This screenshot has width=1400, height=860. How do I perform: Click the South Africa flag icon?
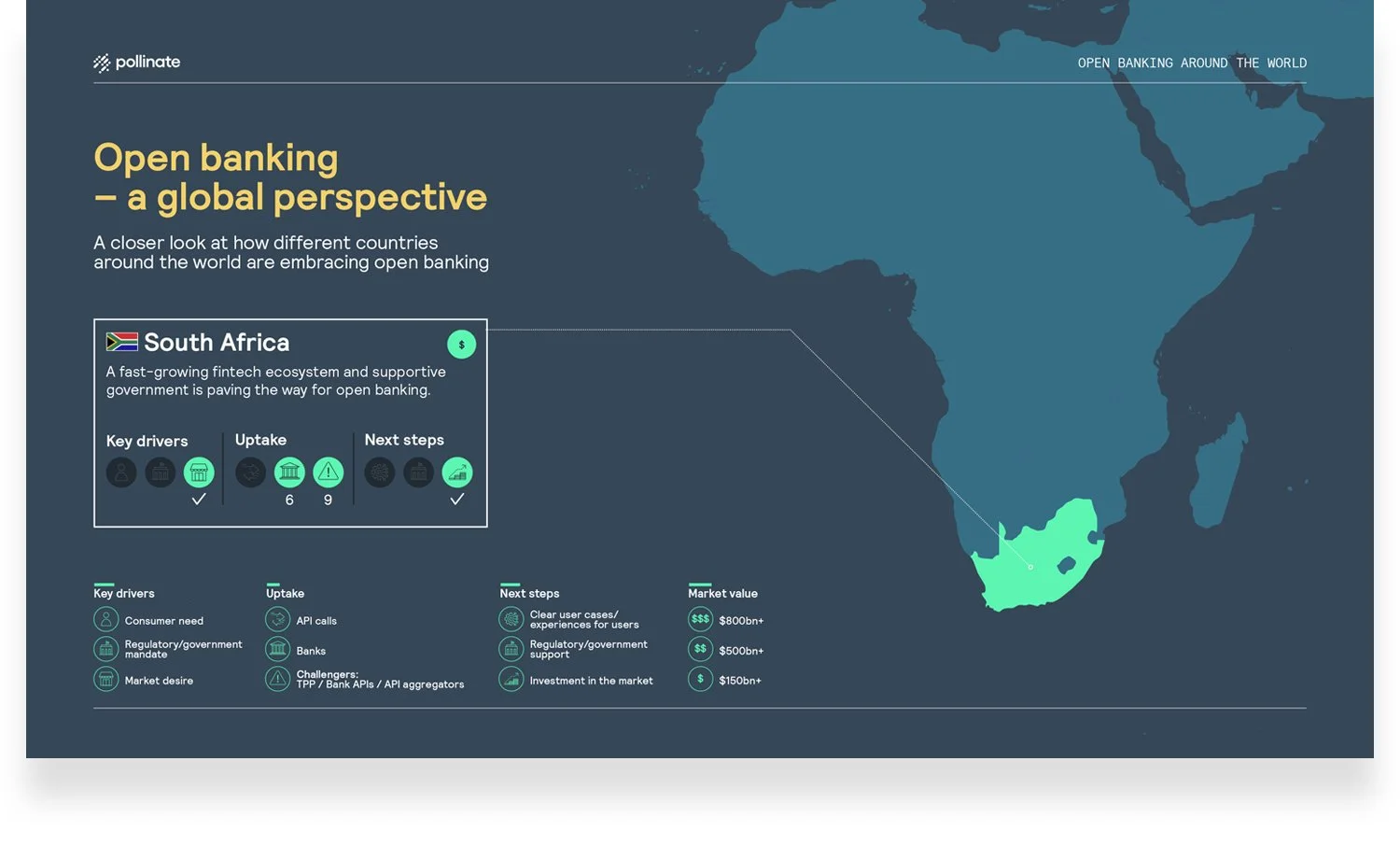pos(122,342)
